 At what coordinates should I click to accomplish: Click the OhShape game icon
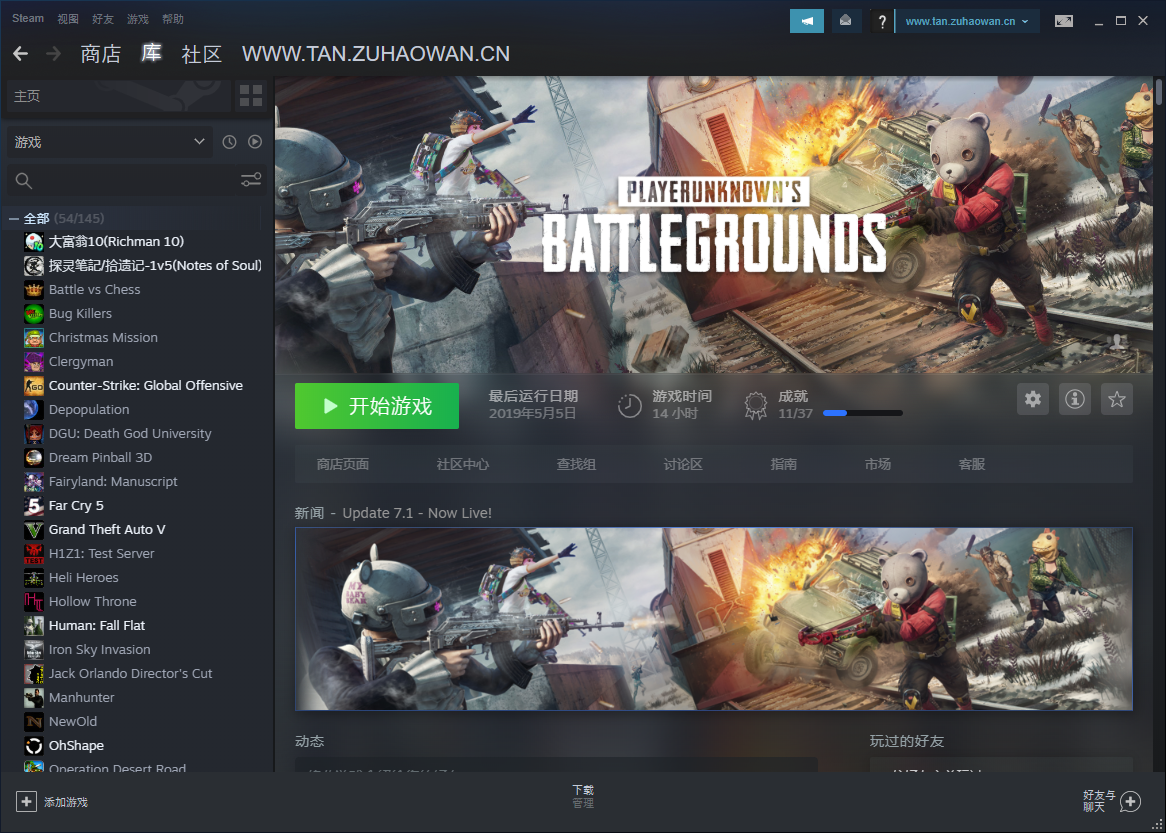click(33, 745)
